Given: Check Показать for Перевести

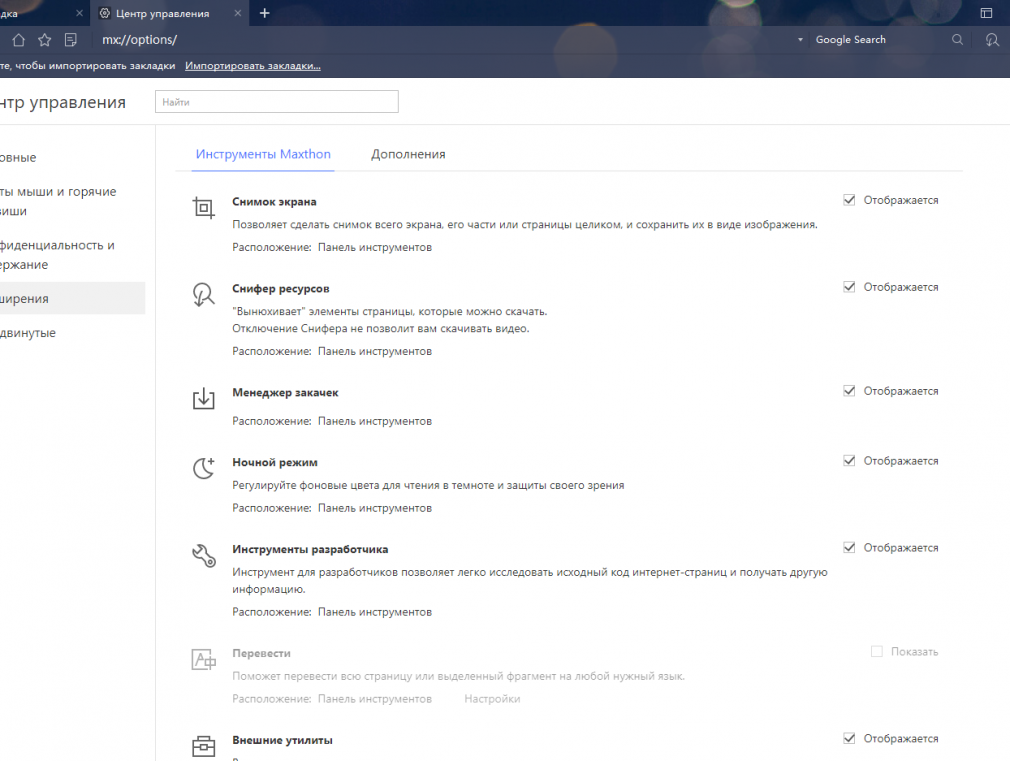Looking at the screenshot, I should 877,651.
